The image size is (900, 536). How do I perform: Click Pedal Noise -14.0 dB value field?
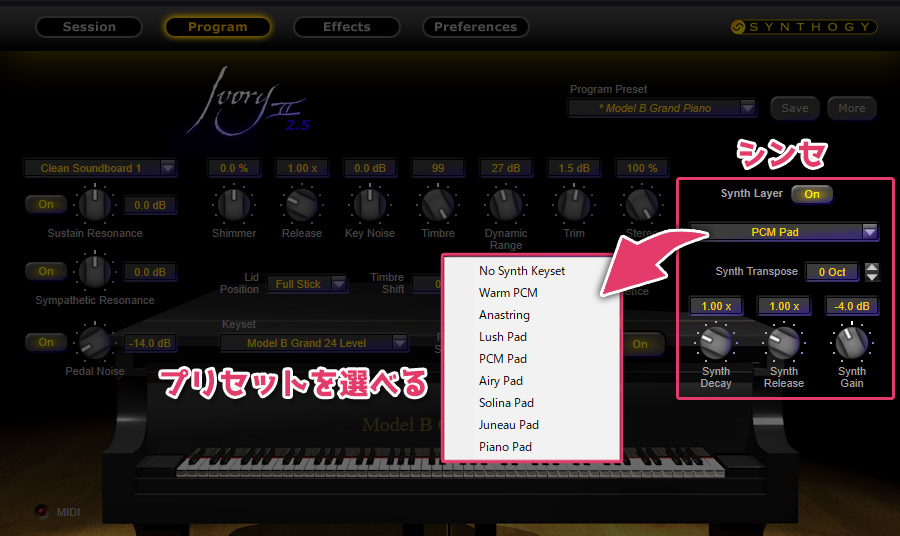coord(150,343)
